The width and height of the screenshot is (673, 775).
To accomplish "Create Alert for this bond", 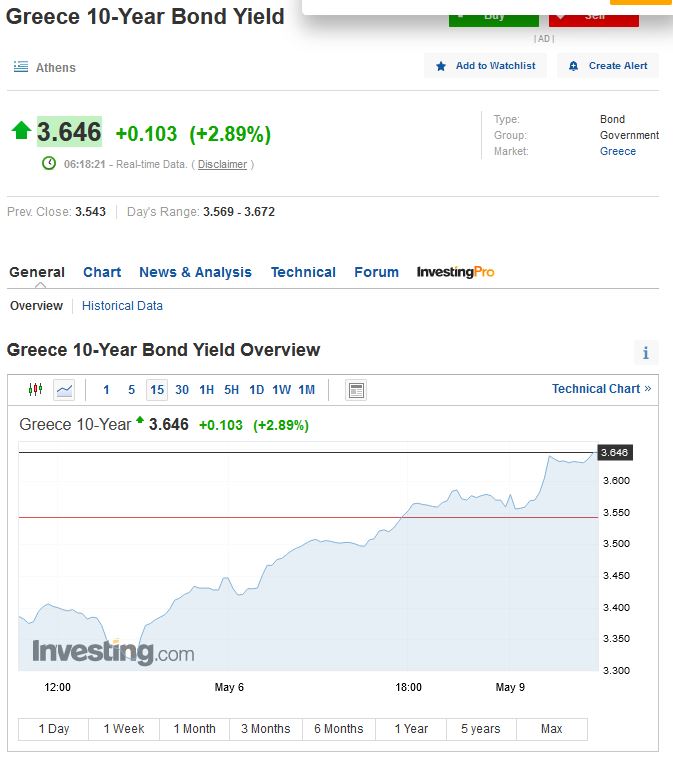I will [x=608, y=66].
